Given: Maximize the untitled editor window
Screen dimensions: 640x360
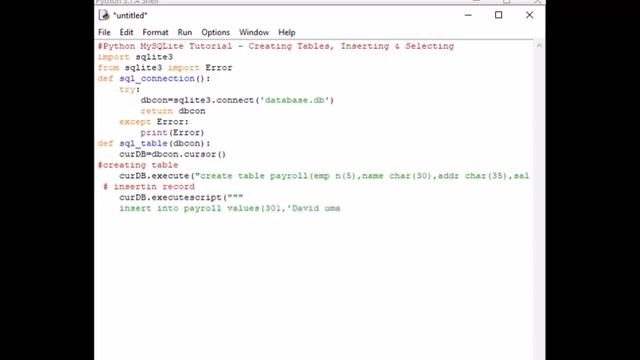Looking at the screenshot, I should [498, 15].
